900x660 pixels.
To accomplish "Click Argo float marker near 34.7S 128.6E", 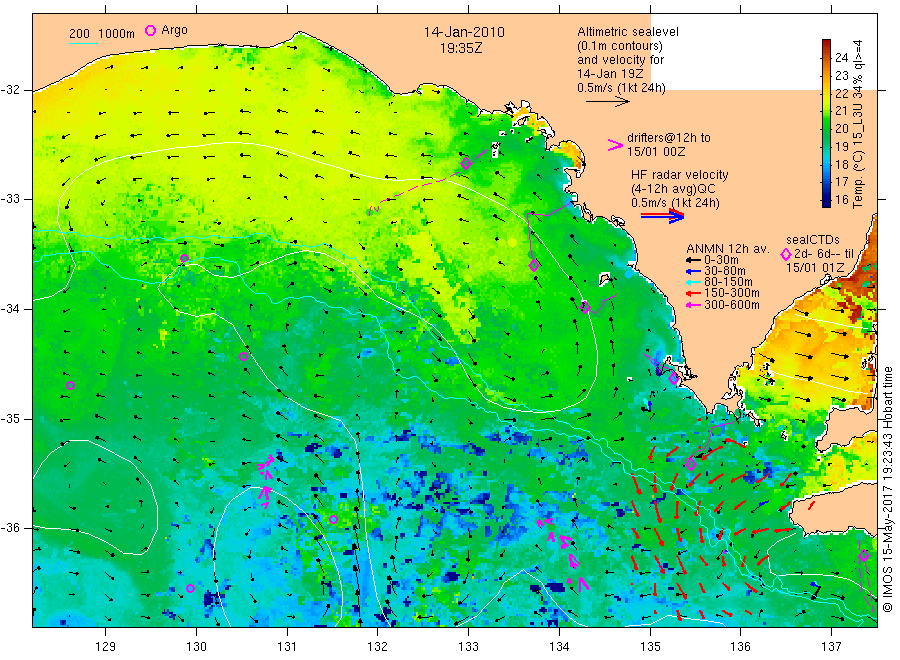I will (71, 386).
